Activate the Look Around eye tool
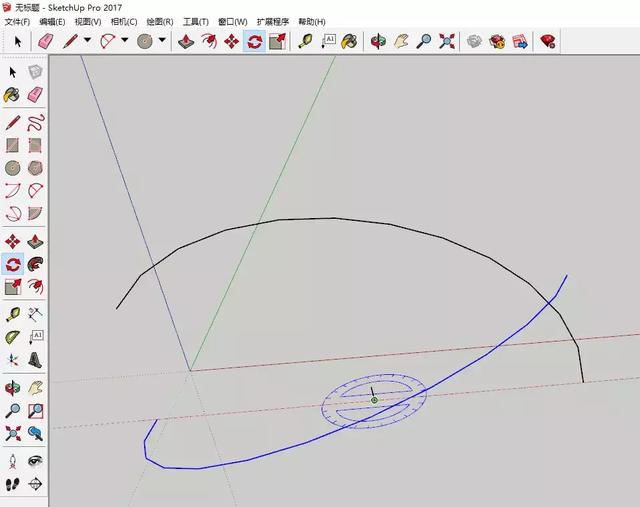 35,461
